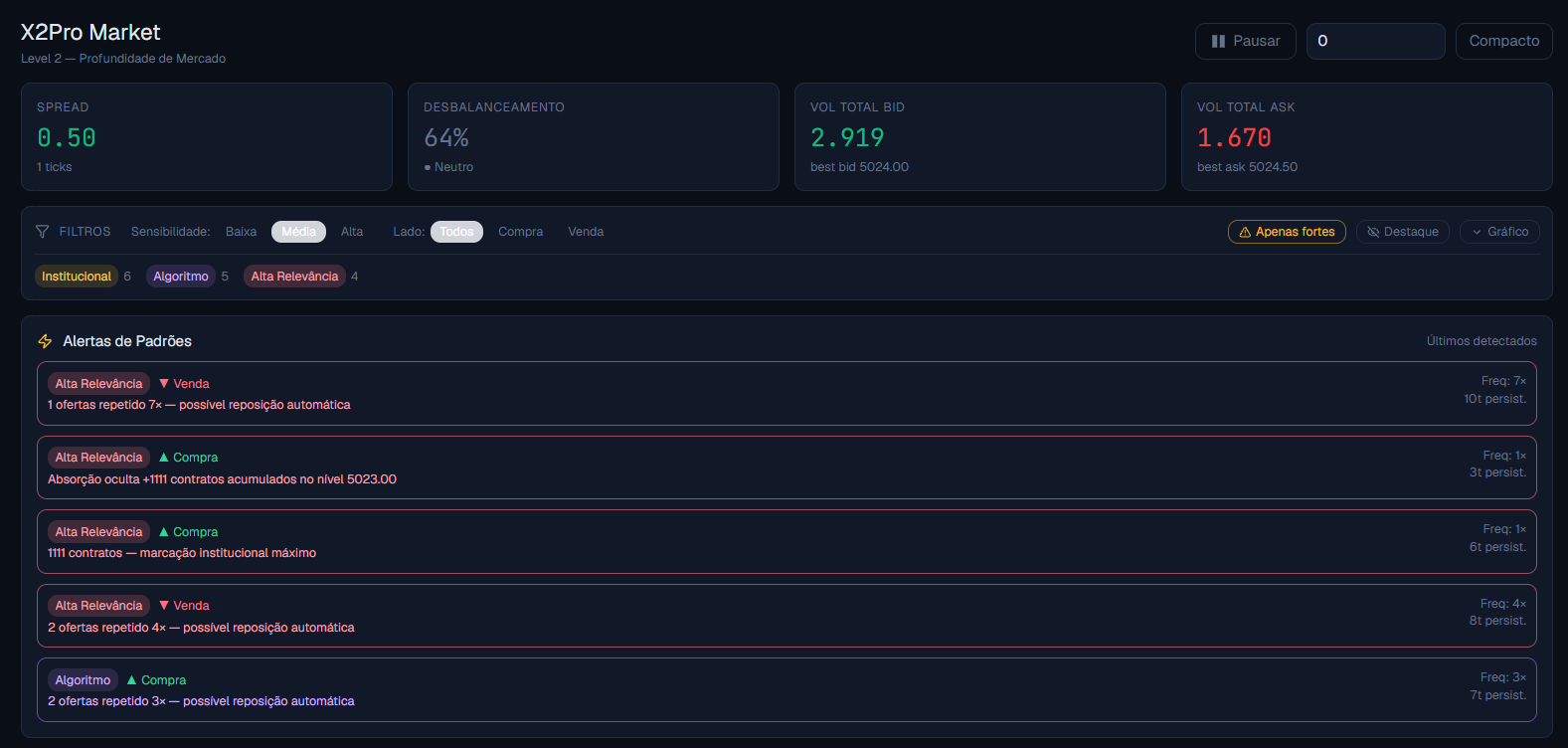Screen dimensions: 1568x748
Task: Expand the Gráfico panel
Action: pos(1499,232)
